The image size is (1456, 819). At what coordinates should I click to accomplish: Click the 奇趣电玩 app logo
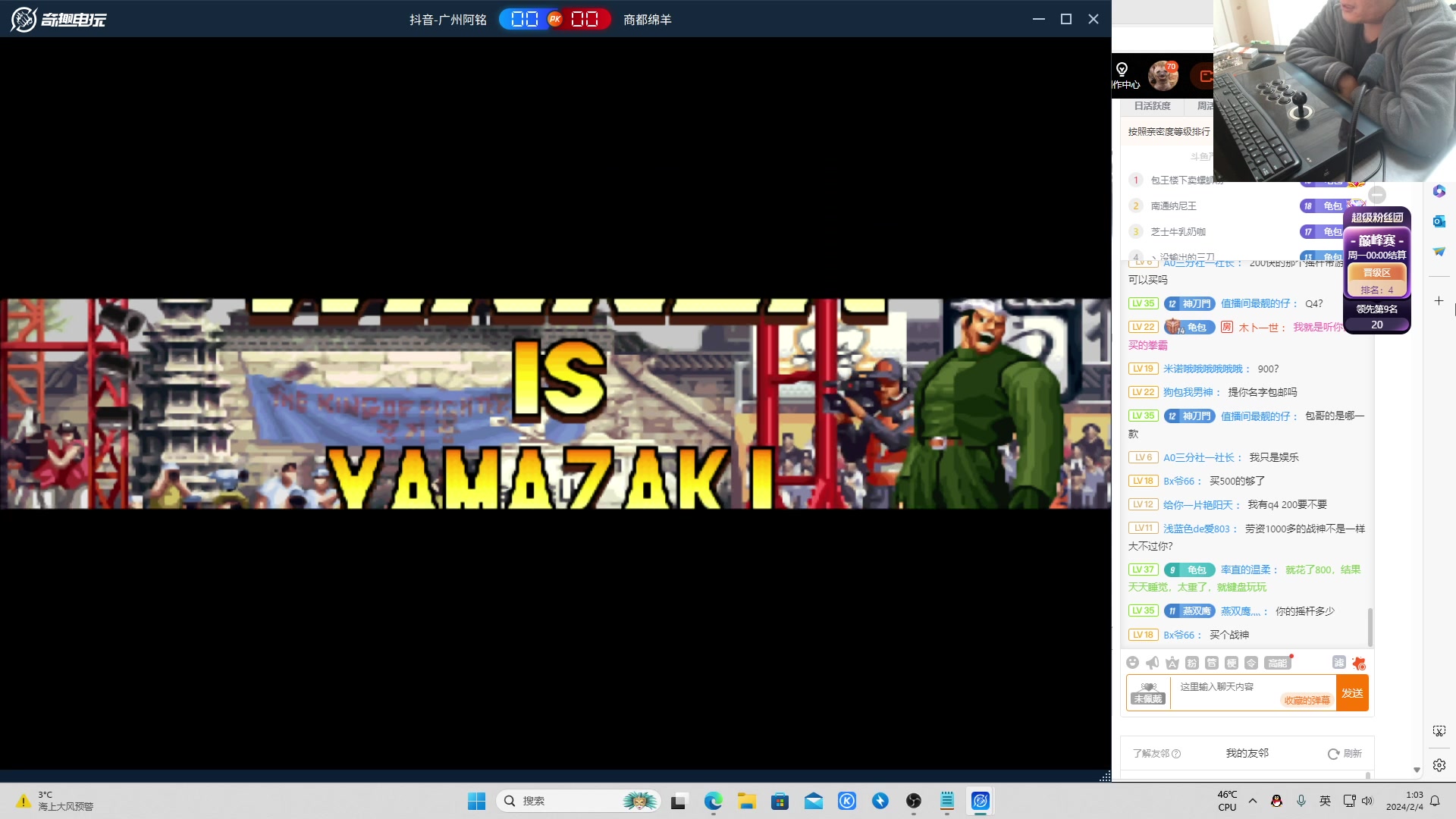tap(58, 19)
